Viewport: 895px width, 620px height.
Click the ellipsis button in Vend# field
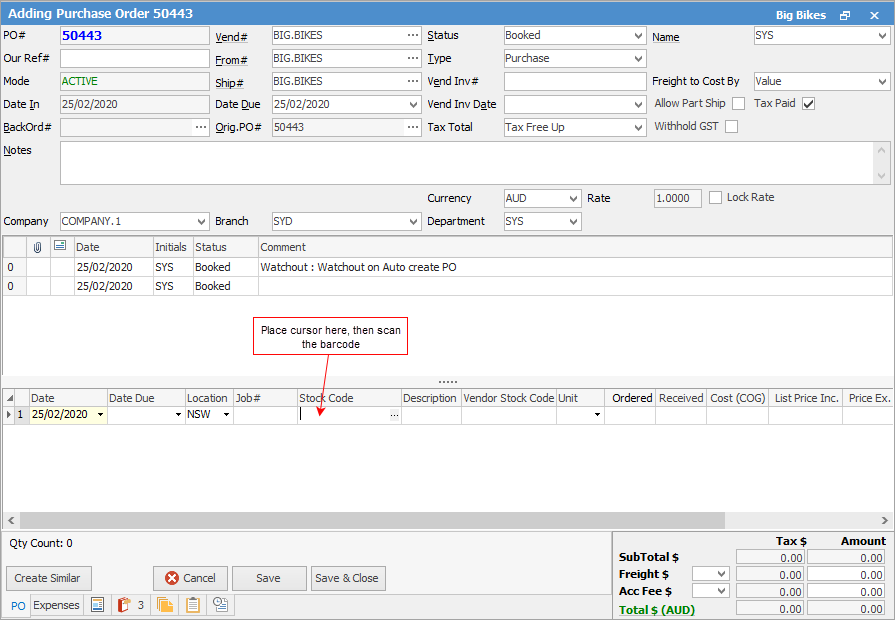(412, 35)
